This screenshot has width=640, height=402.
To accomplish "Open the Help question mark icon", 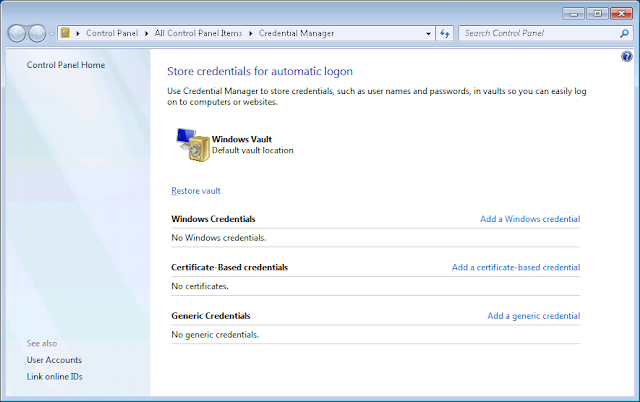I will pos(627,56).
